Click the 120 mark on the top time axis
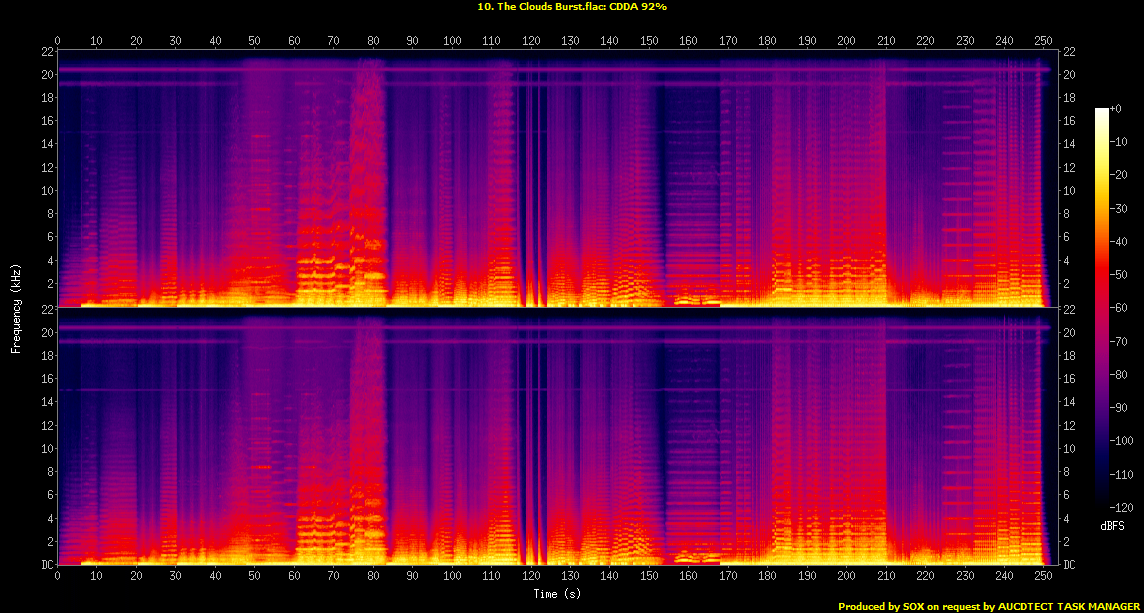1144x613 pixels. click(531, 40)
